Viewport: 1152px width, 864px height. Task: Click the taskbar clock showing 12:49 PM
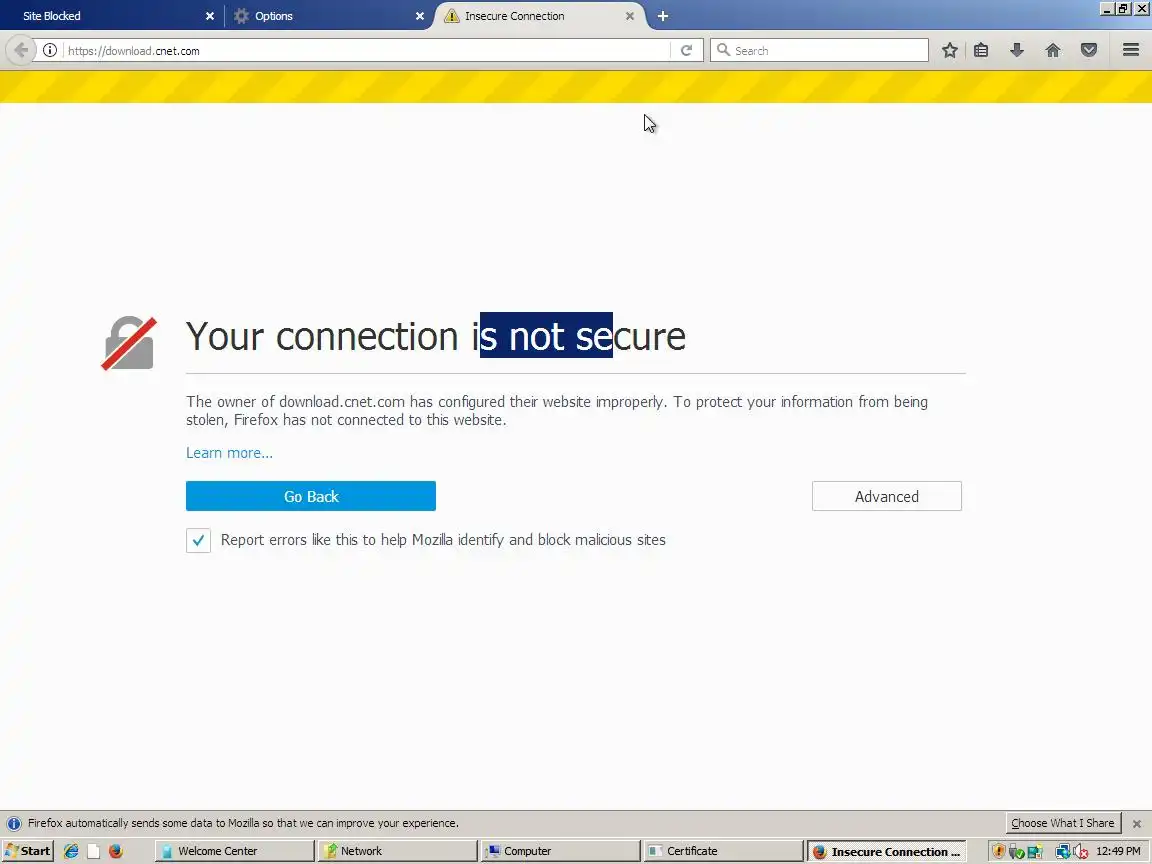tap(1118, 852)
